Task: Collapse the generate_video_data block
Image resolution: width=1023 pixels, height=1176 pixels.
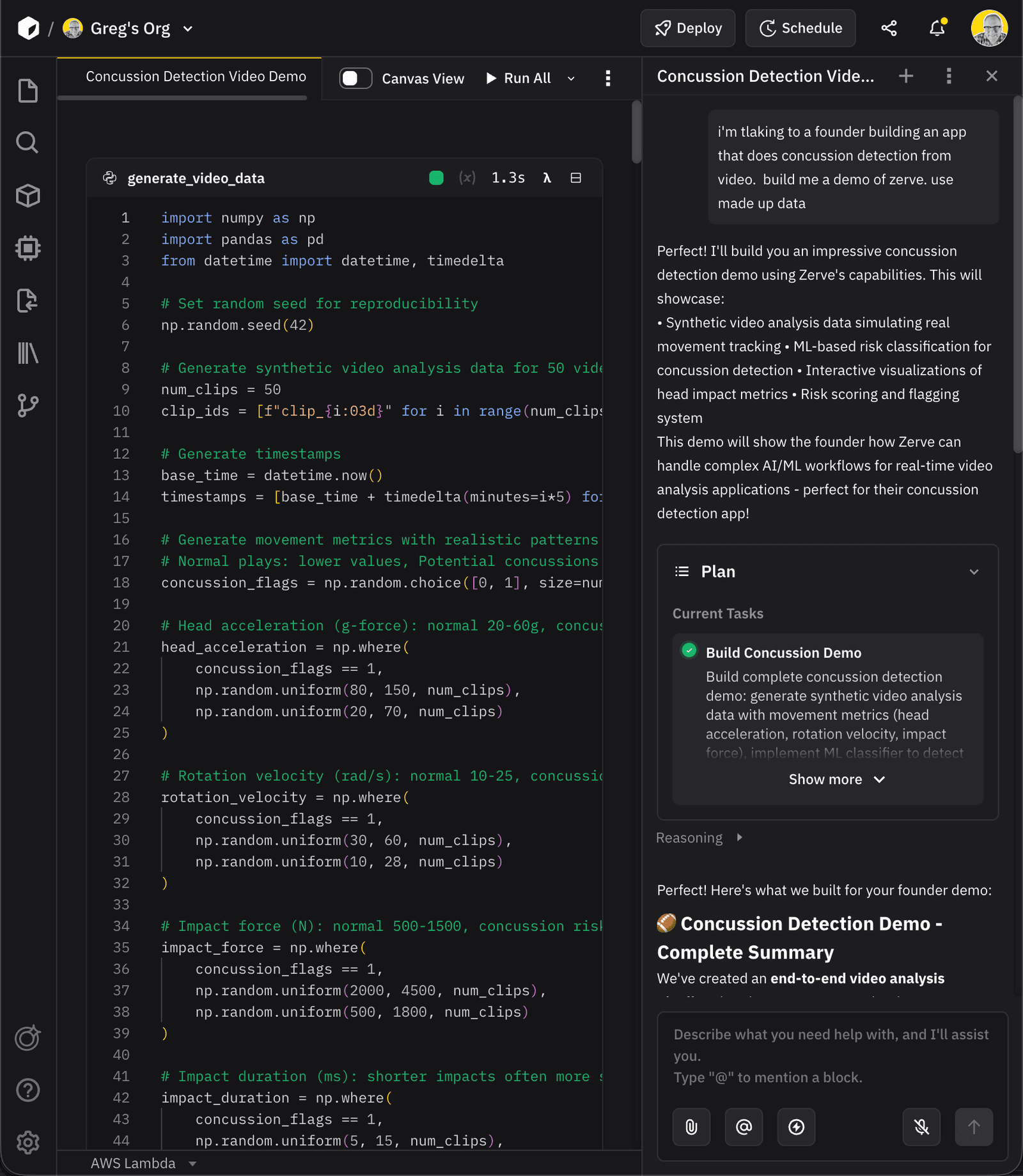Action: [575, 178]
